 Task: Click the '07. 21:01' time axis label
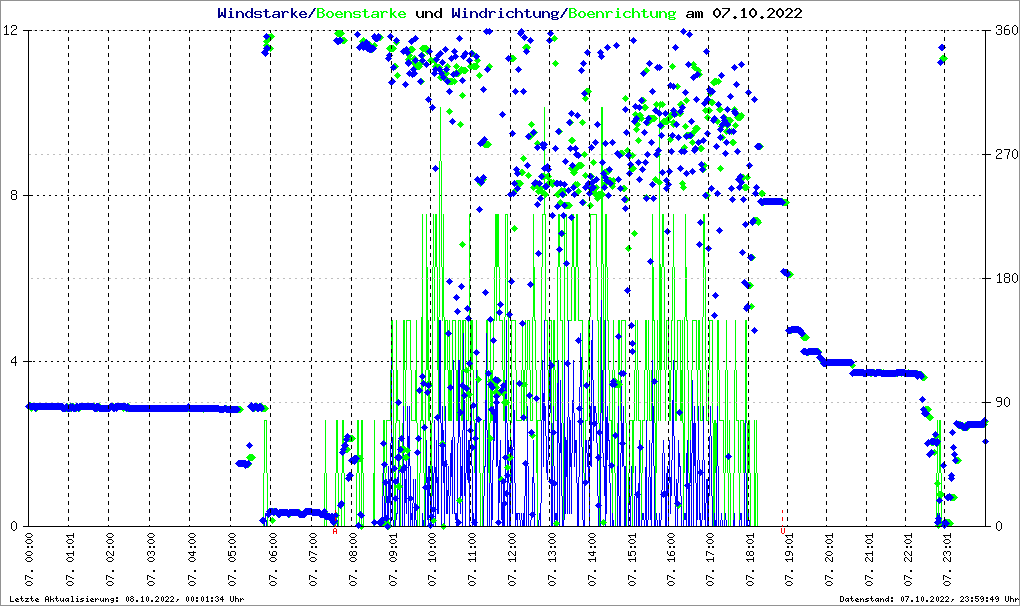[x=868, y=560]
